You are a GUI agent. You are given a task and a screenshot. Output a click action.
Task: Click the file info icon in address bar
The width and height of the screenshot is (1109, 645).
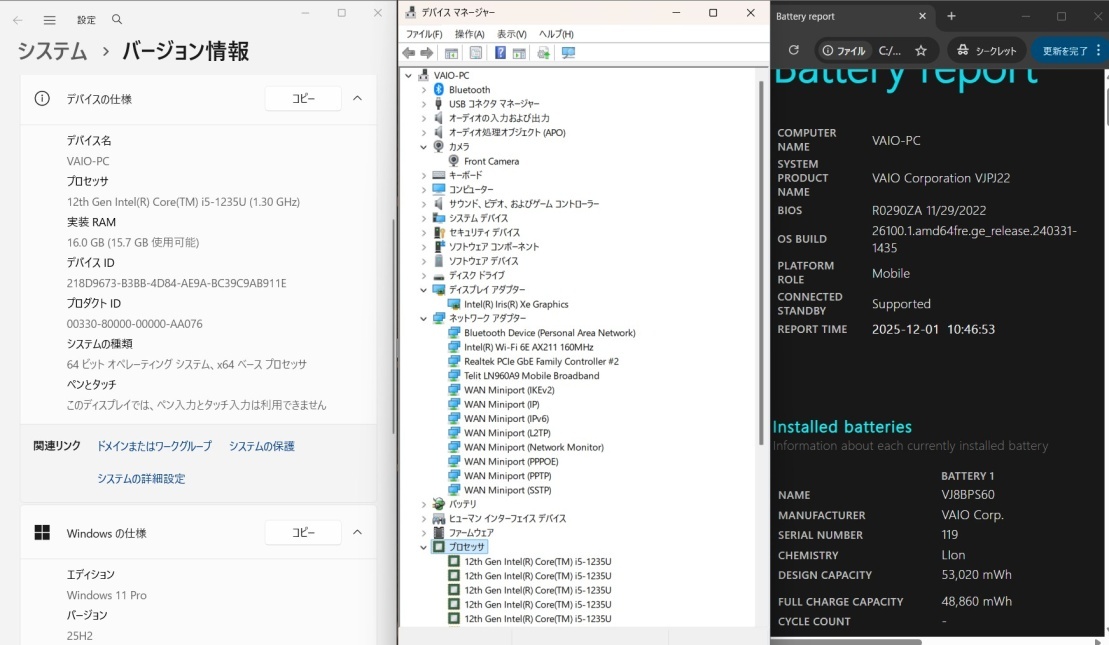[828, 50]
